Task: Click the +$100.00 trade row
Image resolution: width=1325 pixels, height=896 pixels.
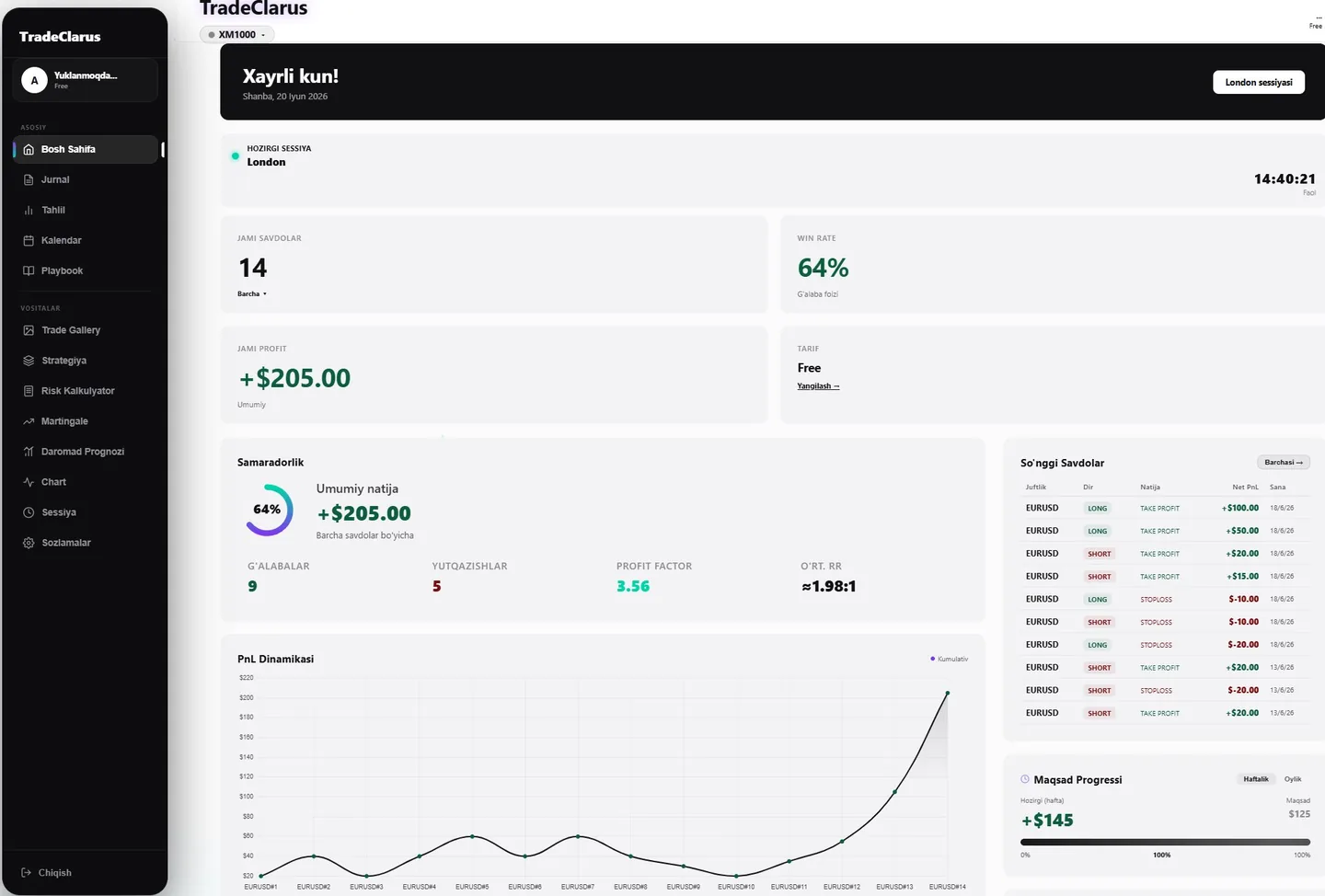Action: click(1164, 508)
